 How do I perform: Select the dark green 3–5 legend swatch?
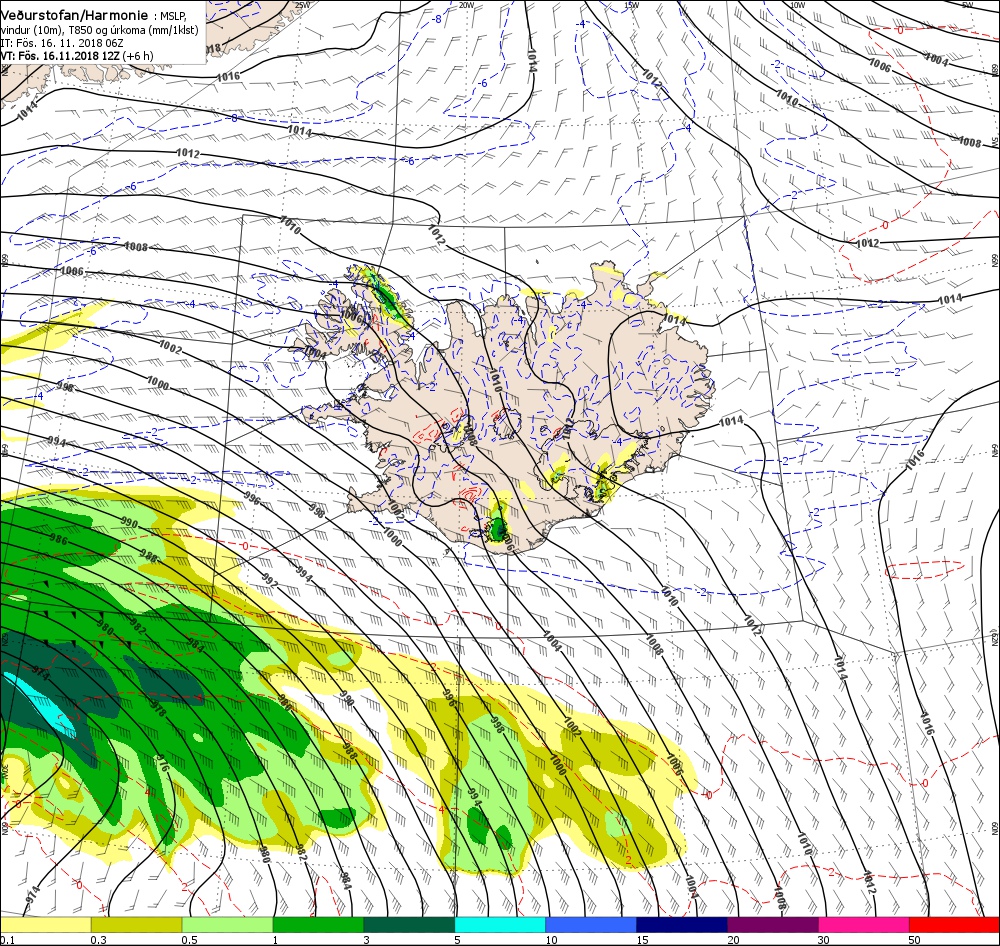tap(409, 924)
